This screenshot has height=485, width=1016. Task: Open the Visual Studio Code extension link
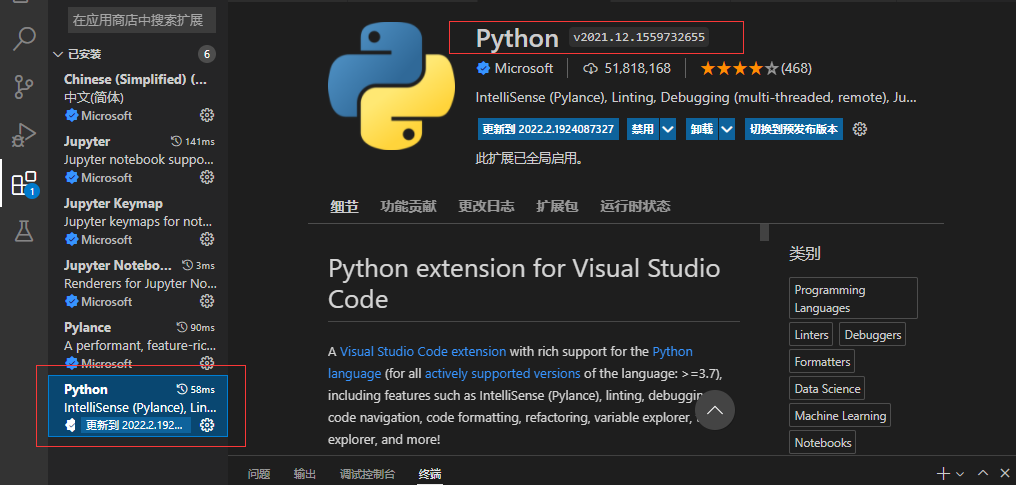[423, 352]
